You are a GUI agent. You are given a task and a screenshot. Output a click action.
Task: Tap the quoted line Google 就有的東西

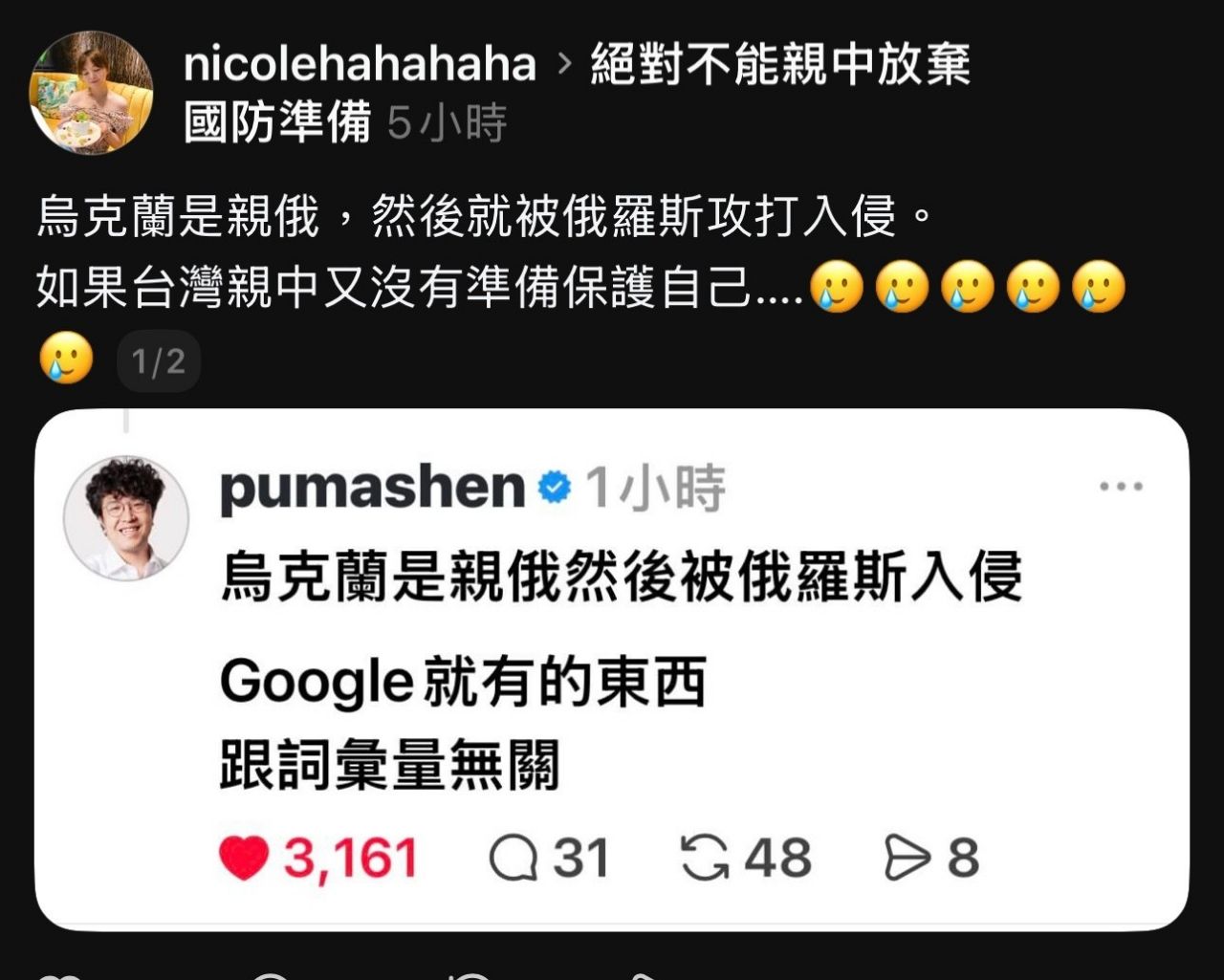(x=464, y=682)
